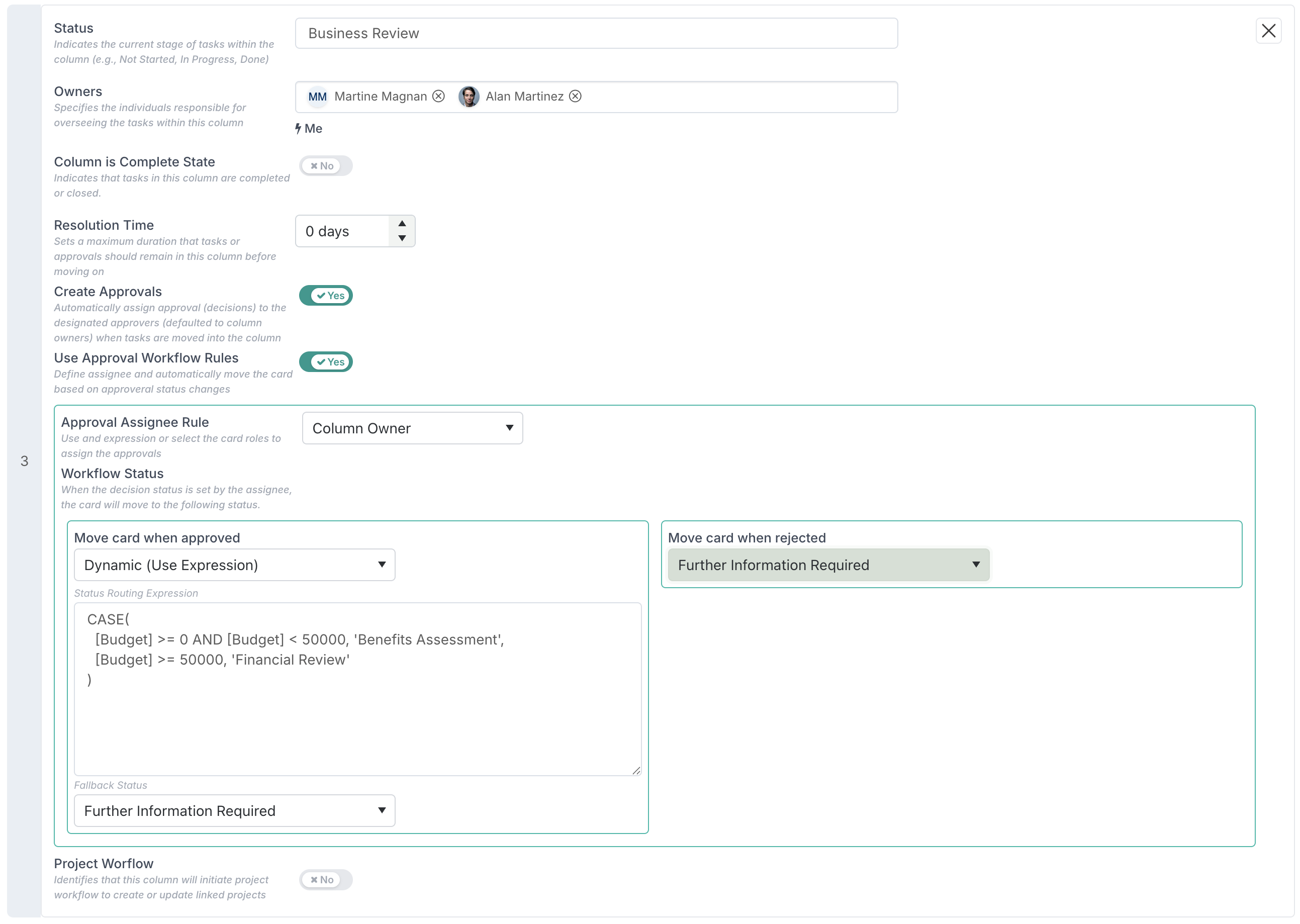
Task: Remove Martine Magnan from owners
Action: click(438, 96)
